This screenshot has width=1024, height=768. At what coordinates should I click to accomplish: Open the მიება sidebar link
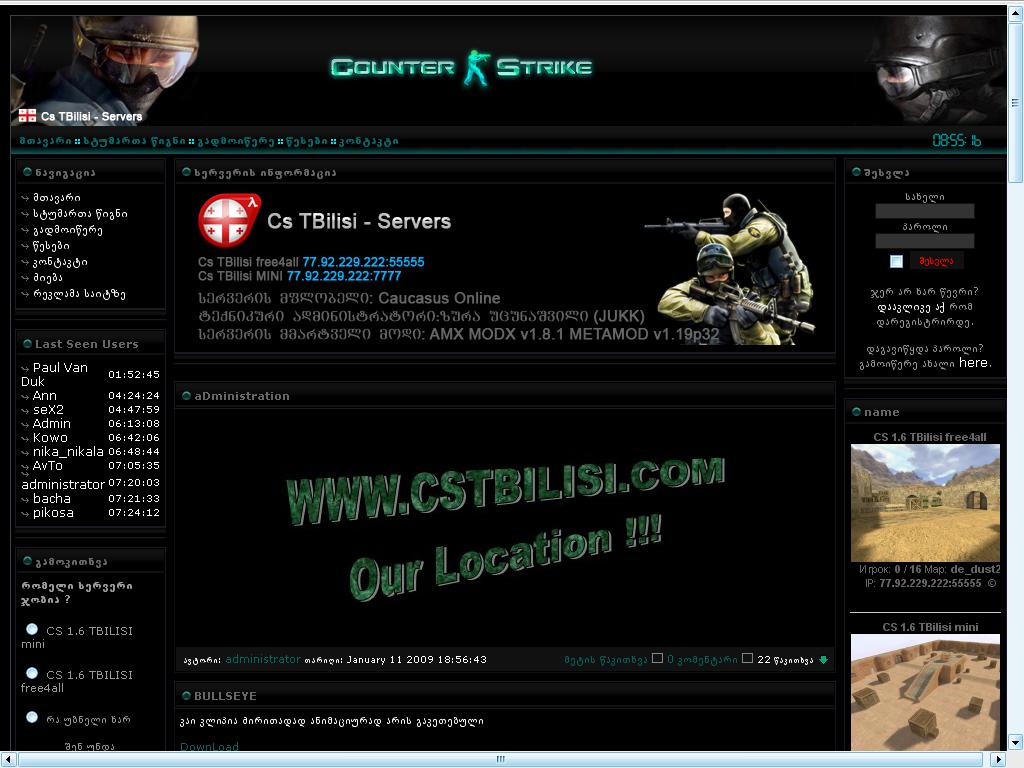pyautogui.click(x=48, y=278)
